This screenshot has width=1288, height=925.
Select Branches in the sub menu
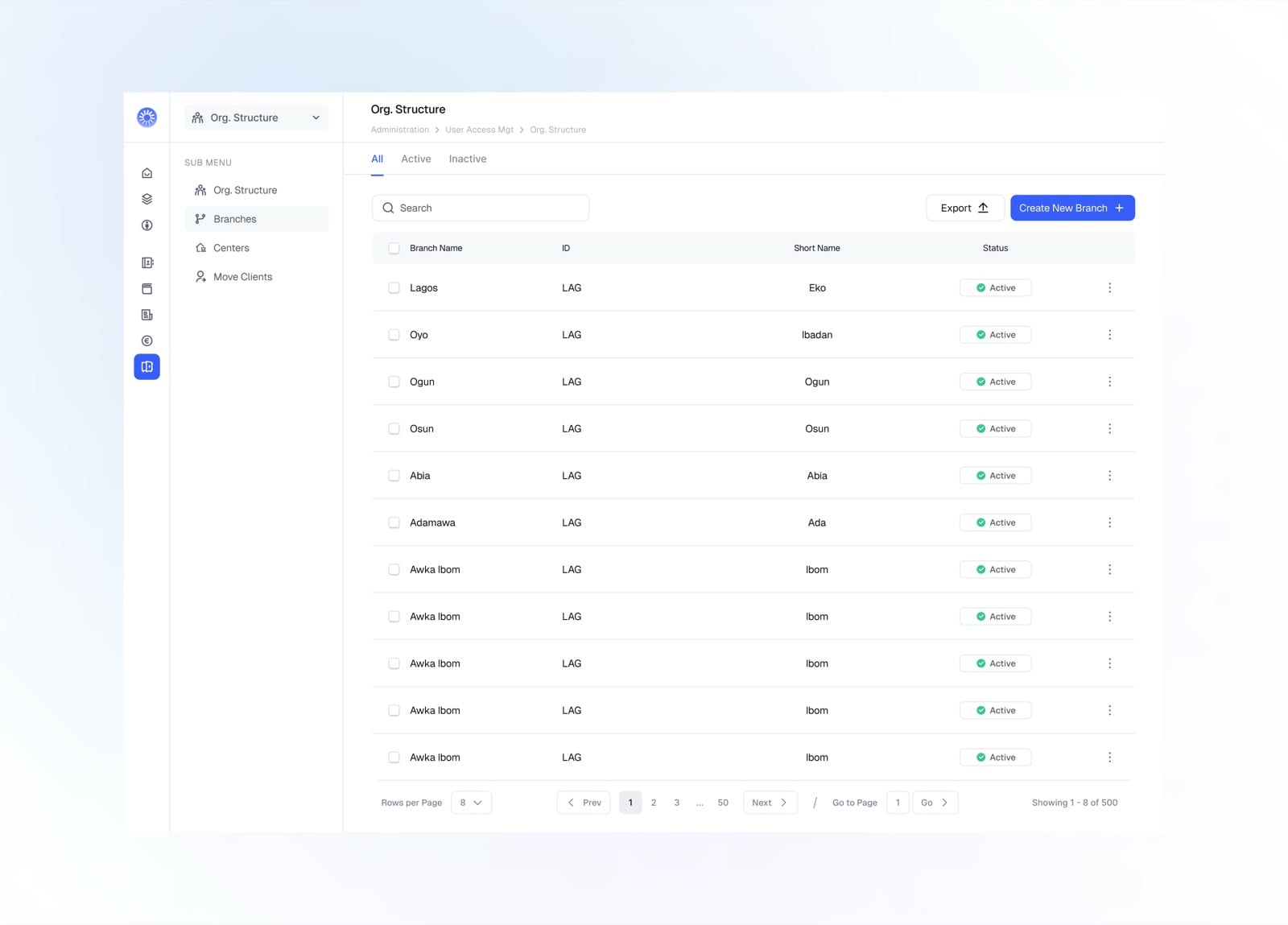[x=257, y=219]
